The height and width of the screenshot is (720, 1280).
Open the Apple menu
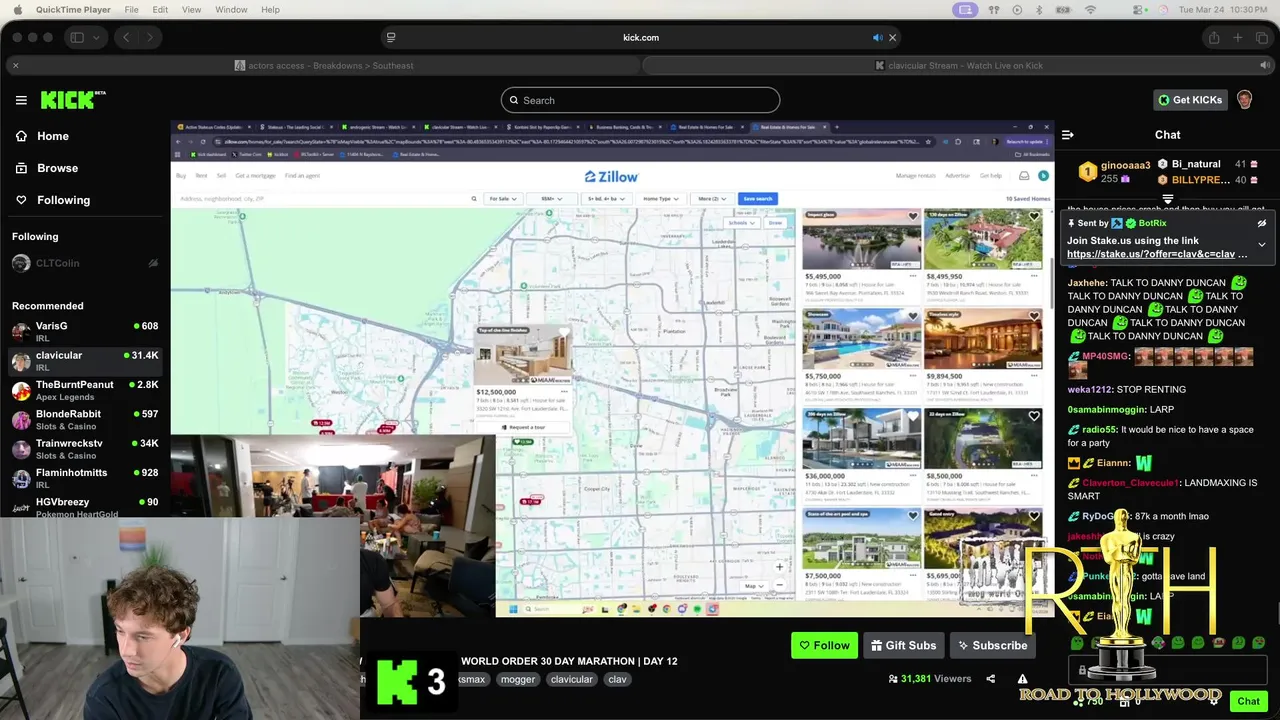17,10
